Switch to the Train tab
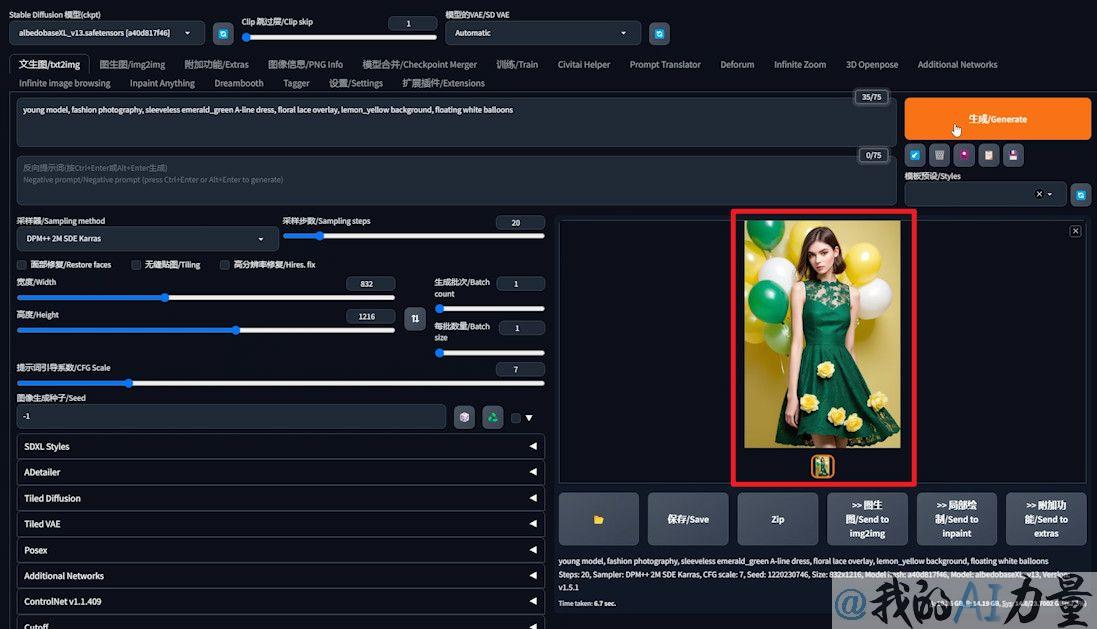Screen dimensions: 1097x629 pos(517,64)
